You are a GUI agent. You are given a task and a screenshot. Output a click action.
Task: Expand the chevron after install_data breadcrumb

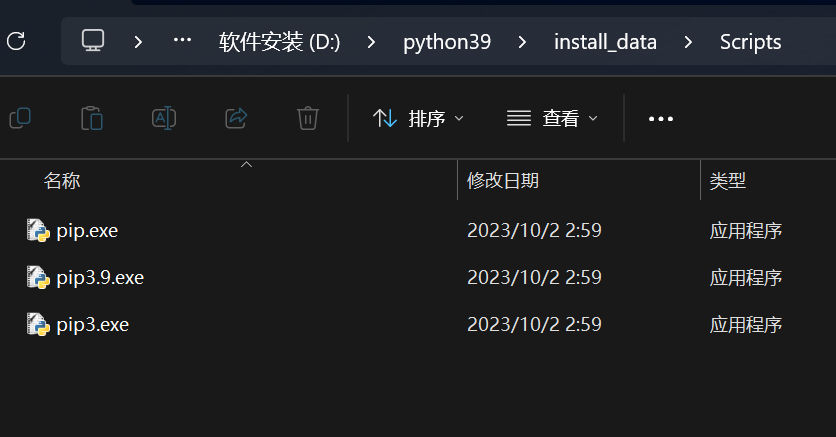[688, 42]
